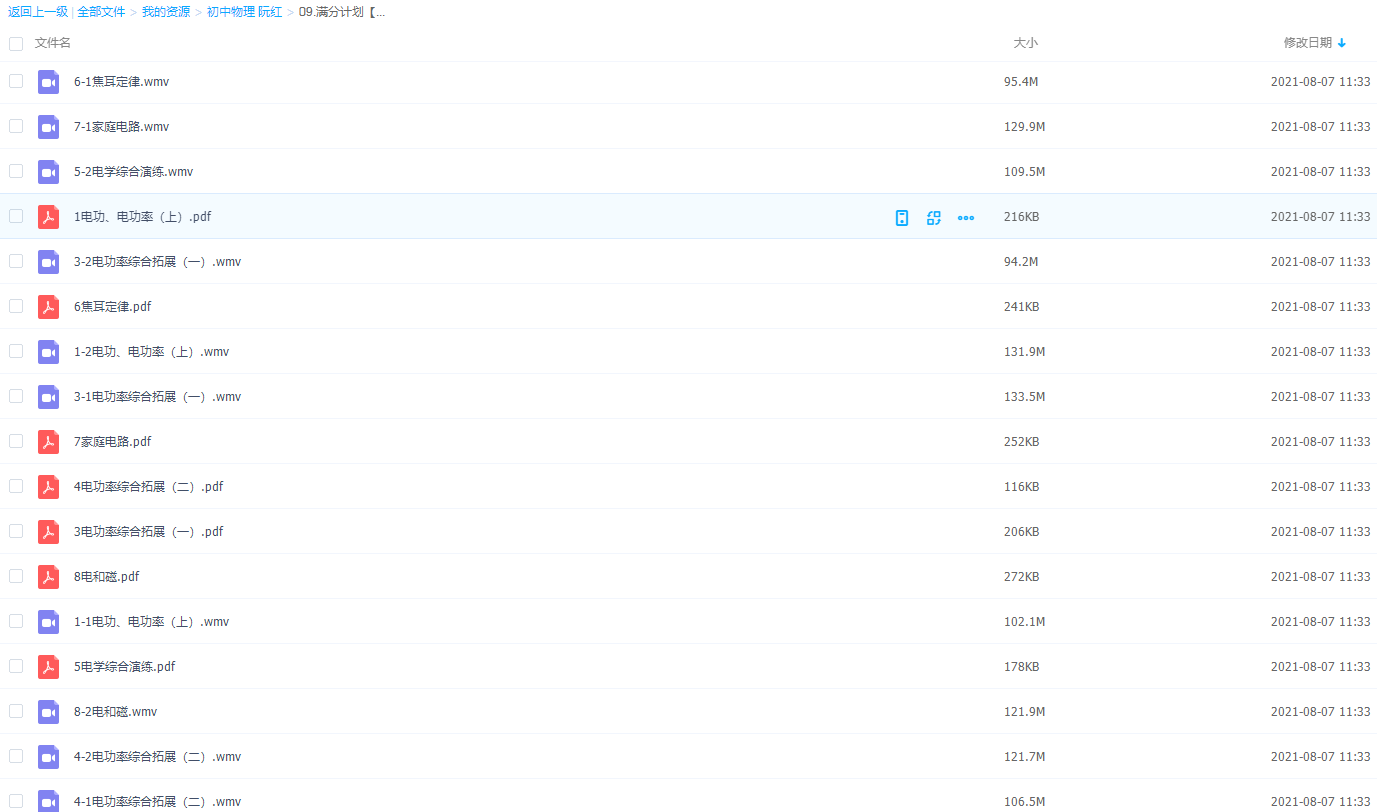Toggle the sort arrow next to 修改日期
The width and height of the screenshot is (1377, 812).
pyautogui.click(x=1342, y=43)
